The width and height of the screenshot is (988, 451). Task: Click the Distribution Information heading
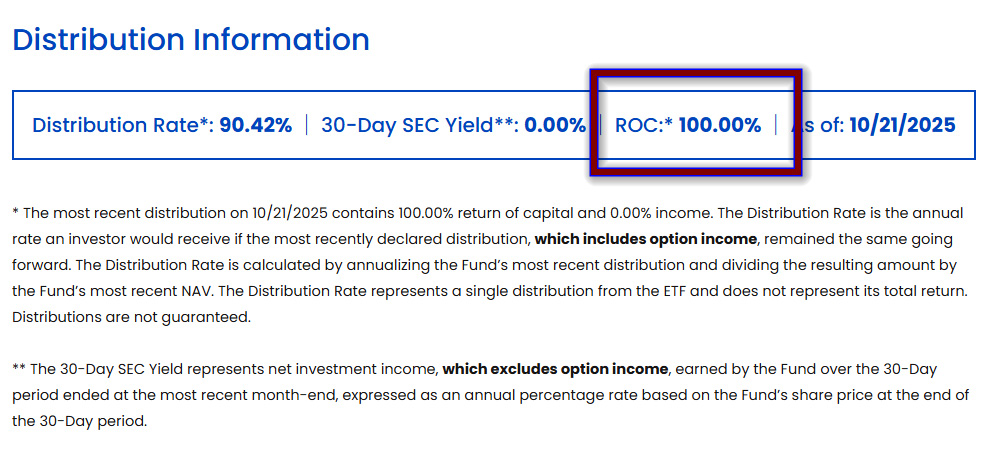click(x=191, y=40)
